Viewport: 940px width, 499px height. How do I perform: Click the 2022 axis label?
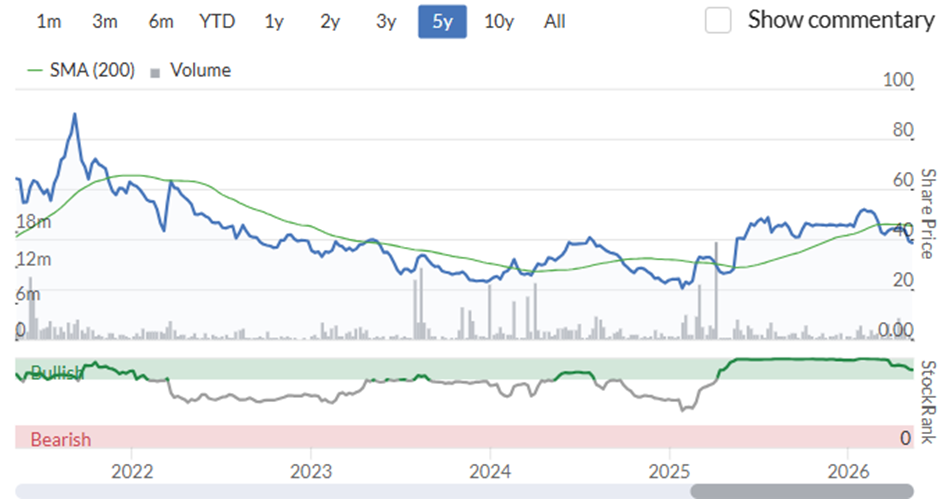click(x=132, y=471)
